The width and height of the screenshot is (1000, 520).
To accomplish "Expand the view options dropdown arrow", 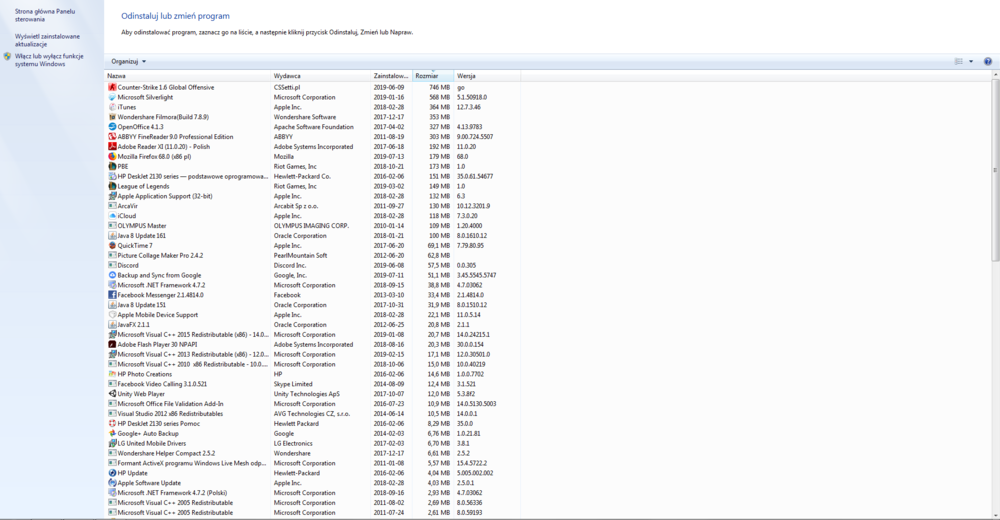I will pos(971,61).
